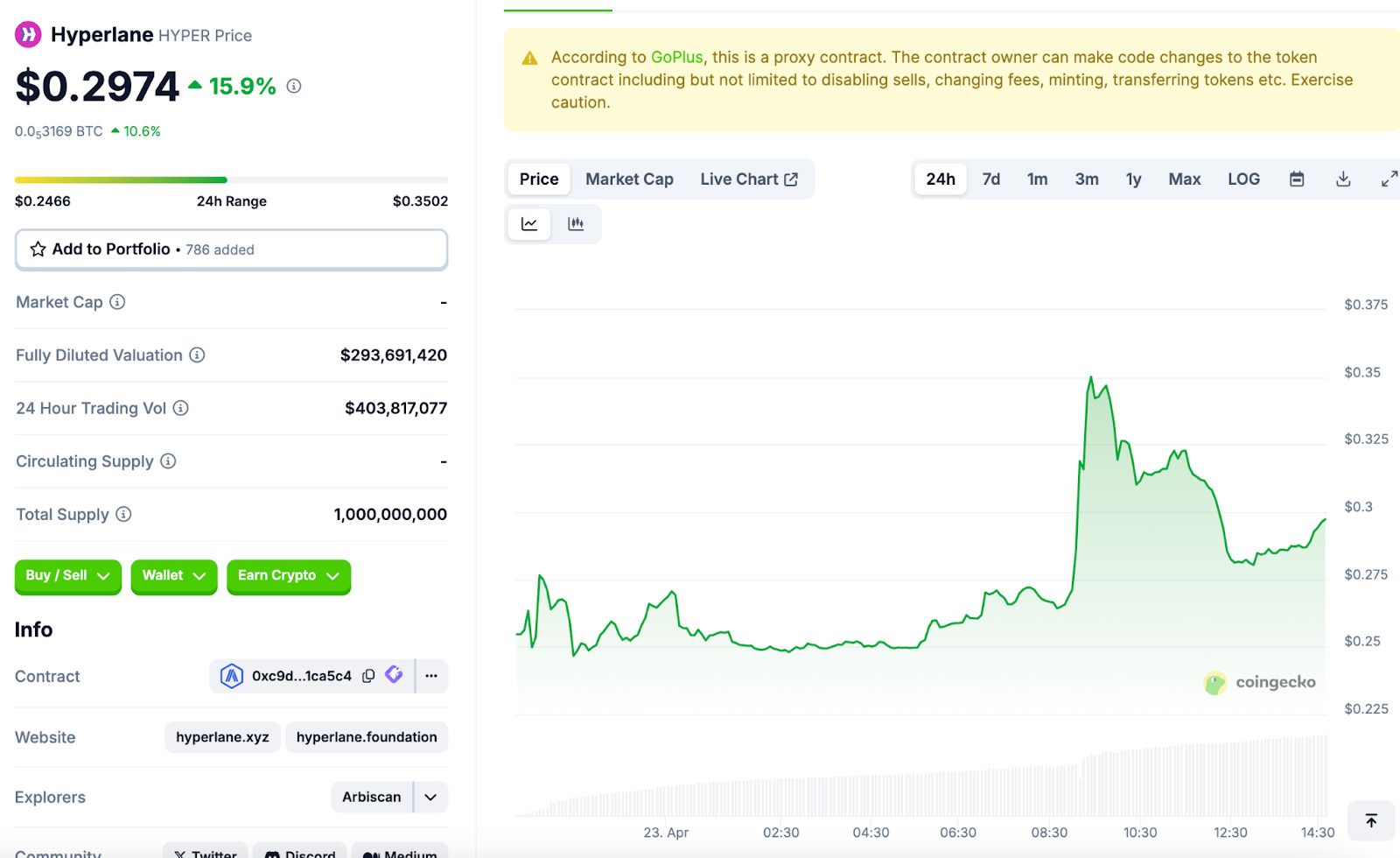The height and width of the screenshot is (858, 1400).
Task: Open the Live Chart tab
Action: coord(748,179)
